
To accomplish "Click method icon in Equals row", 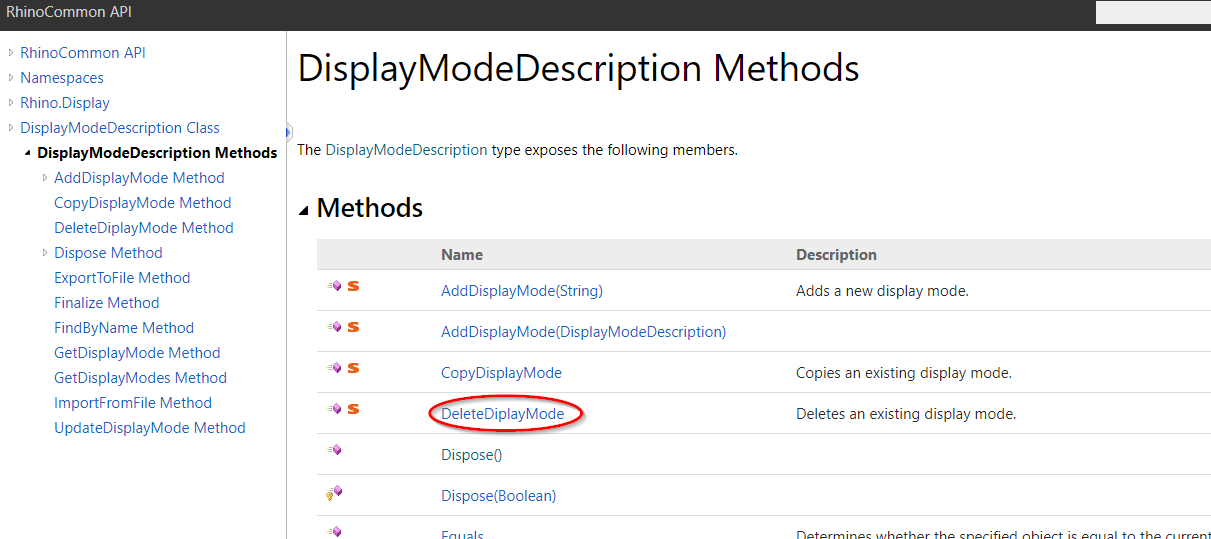I will 335,532.
